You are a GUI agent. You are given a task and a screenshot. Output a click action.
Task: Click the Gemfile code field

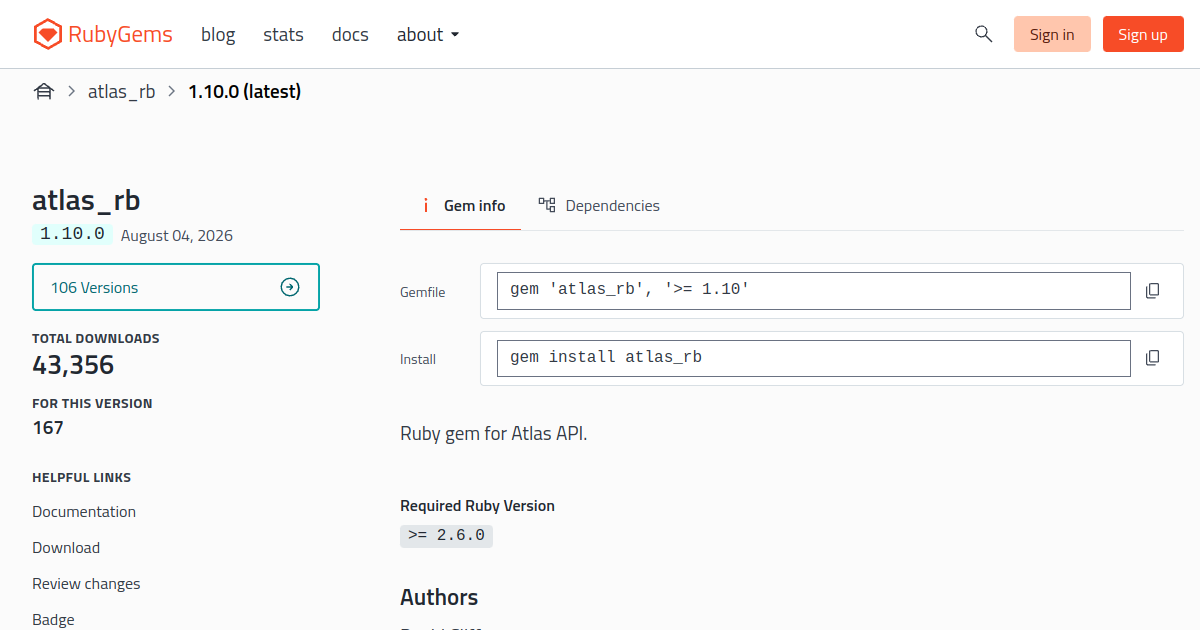click(814, 291)
